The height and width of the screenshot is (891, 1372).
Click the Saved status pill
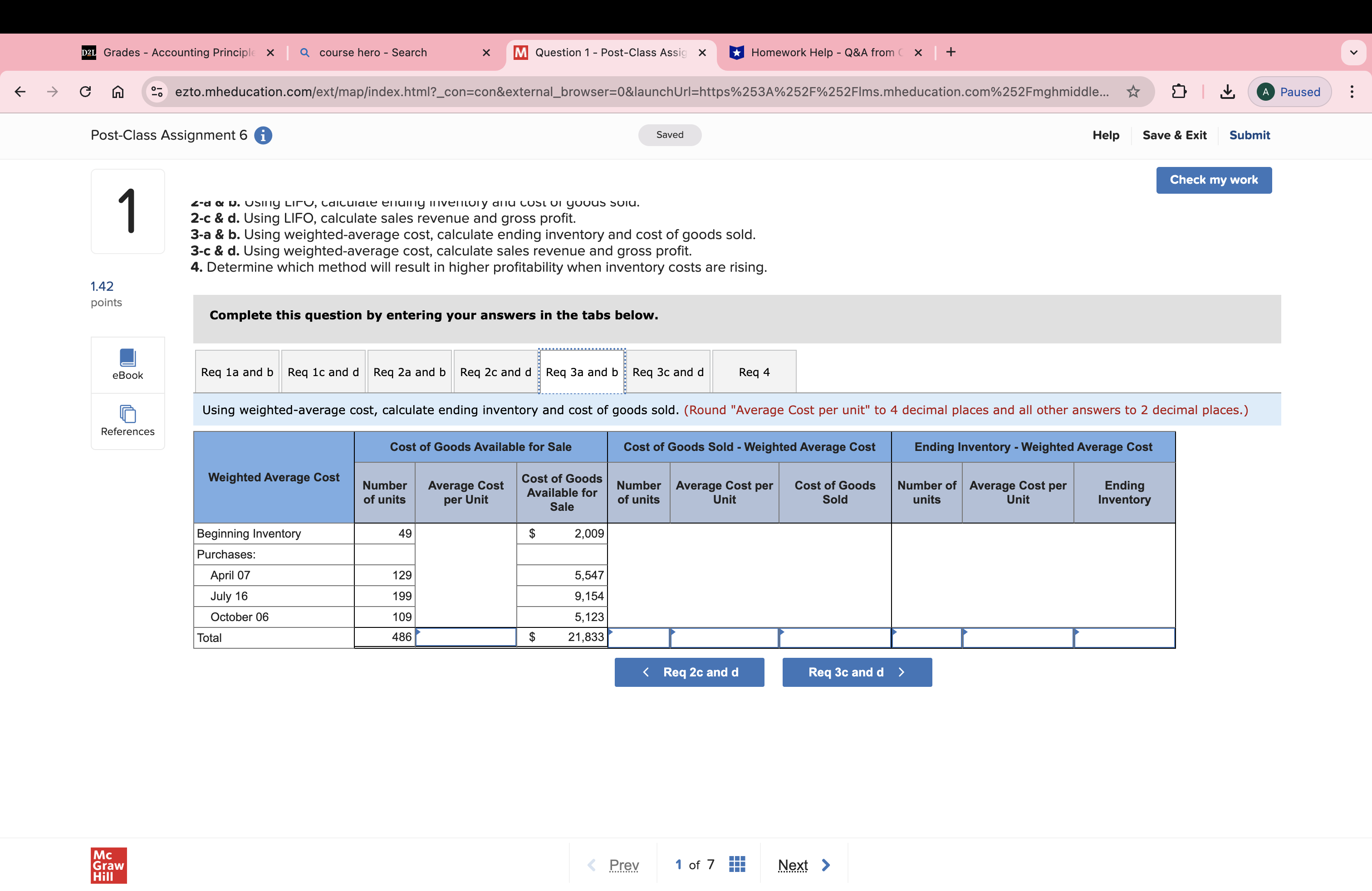coord(669,135)
